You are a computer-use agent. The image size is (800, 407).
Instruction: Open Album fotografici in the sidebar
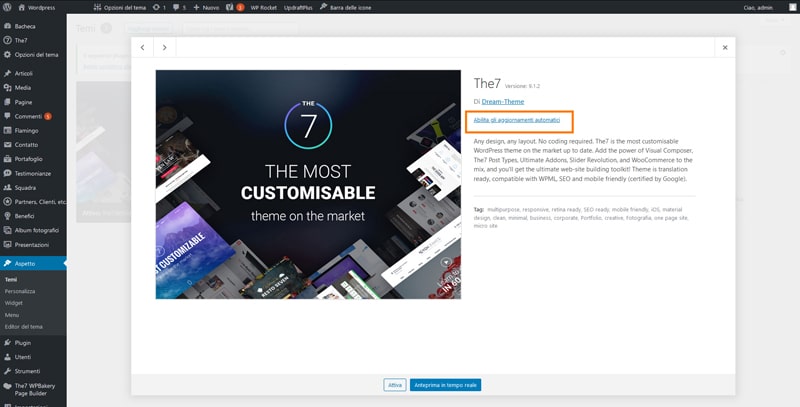(x=33, y=231)
